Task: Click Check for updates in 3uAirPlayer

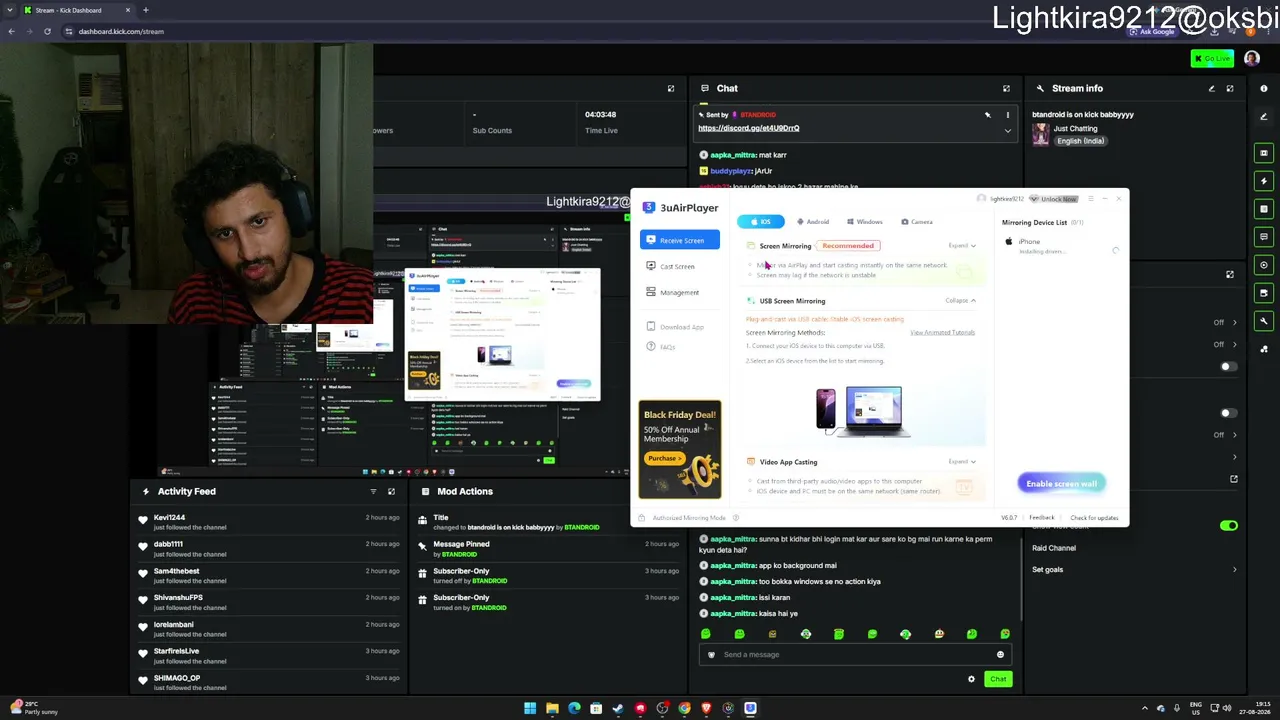Action: [1094, 518]
